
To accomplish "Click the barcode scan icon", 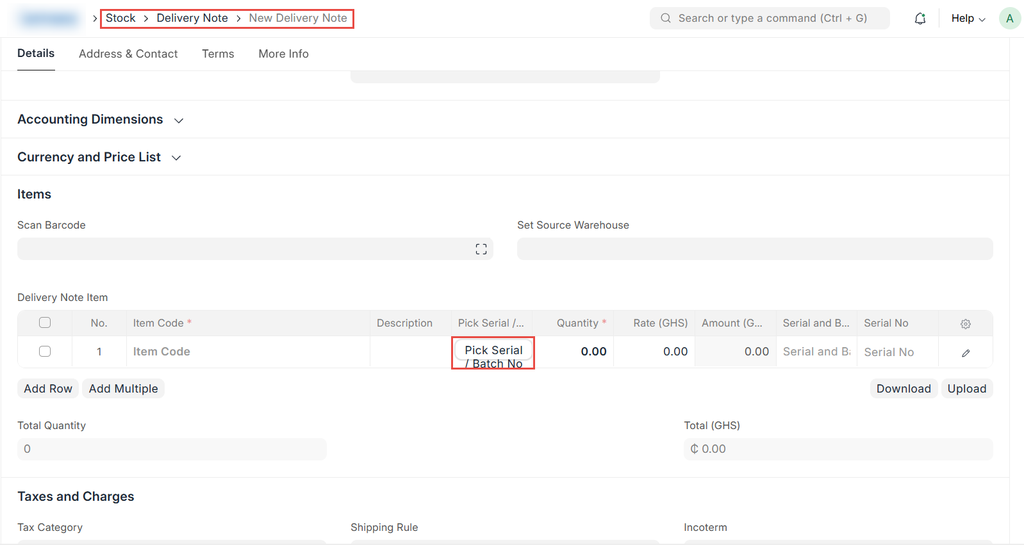I will (x=481, y=249).
